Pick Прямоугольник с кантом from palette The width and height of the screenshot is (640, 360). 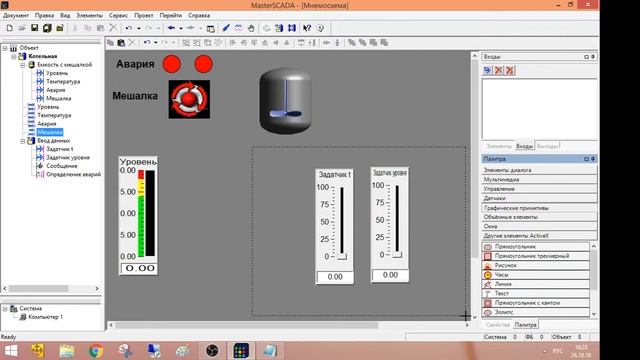[x=536, y=303]
